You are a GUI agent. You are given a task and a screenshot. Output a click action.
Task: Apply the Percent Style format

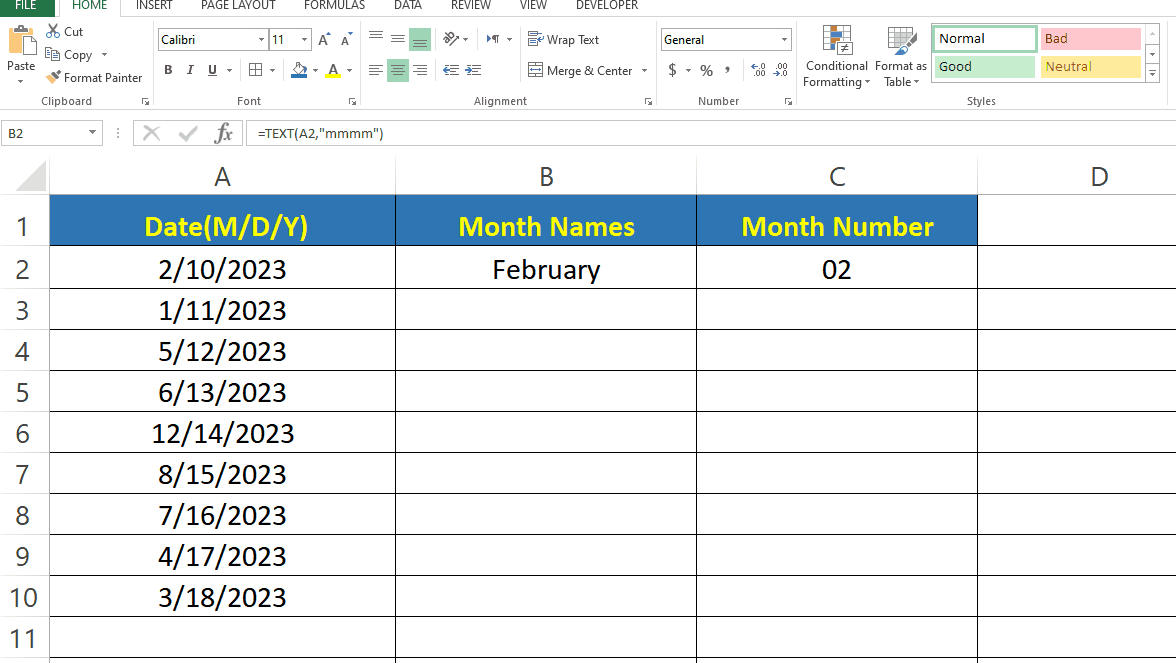[x=705, y=70]
